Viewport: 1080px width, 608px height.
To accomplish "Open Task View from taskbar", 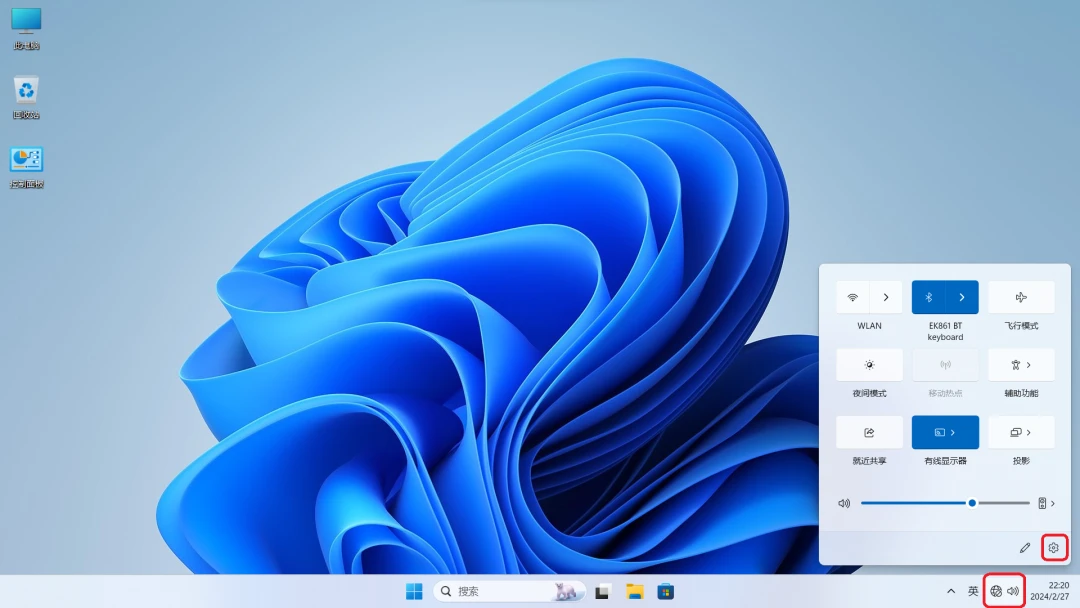I will 603,591.
